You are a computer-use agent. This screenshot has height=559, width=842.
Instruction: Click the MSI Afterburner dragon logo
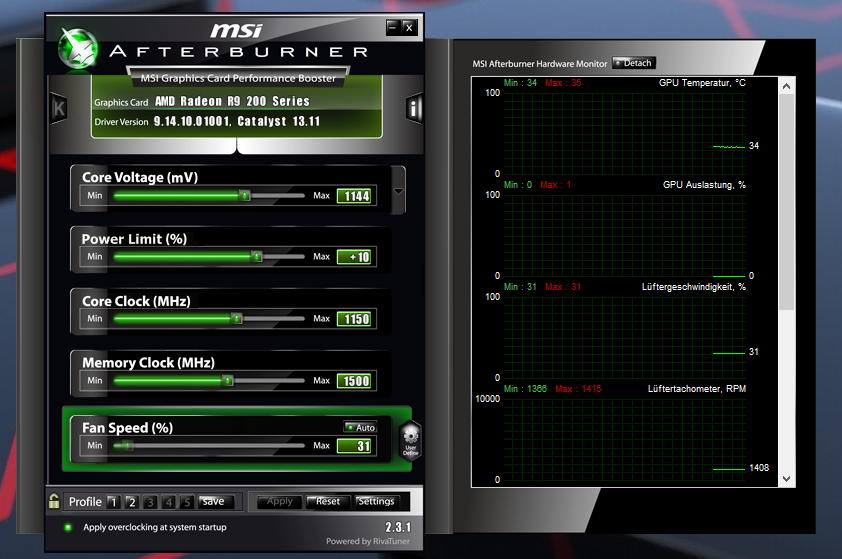(78, 49)
